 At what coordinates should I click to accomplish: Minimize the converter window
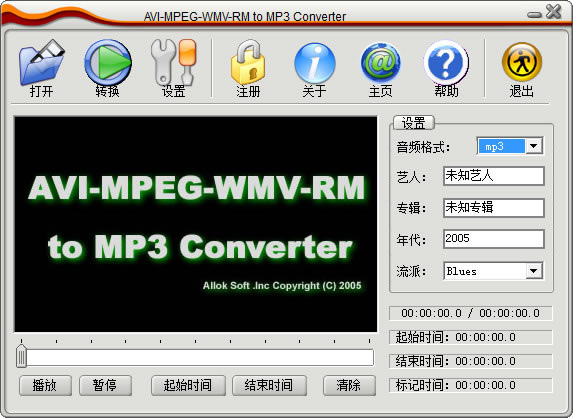[x=534, y=15]
